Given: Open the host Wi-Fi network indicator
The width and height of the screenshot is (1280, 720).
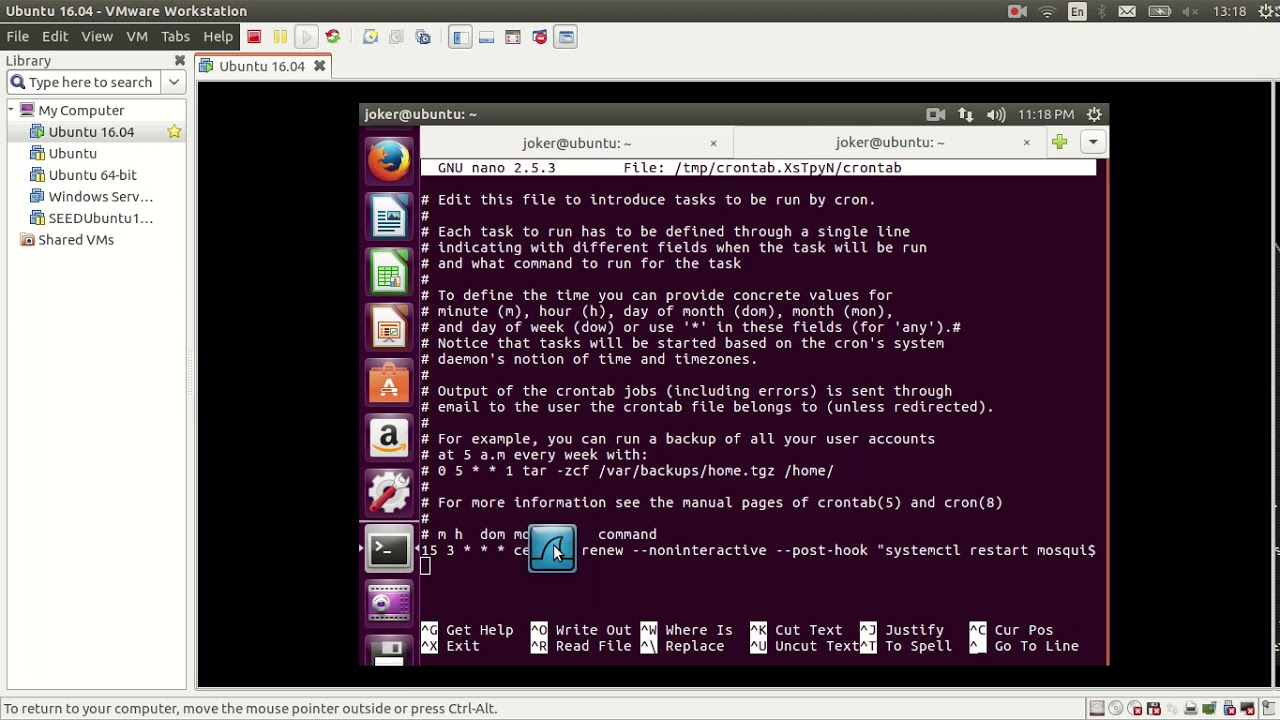Looking at the screenshot, I should pyautogui.click(x=1048, y=12).
